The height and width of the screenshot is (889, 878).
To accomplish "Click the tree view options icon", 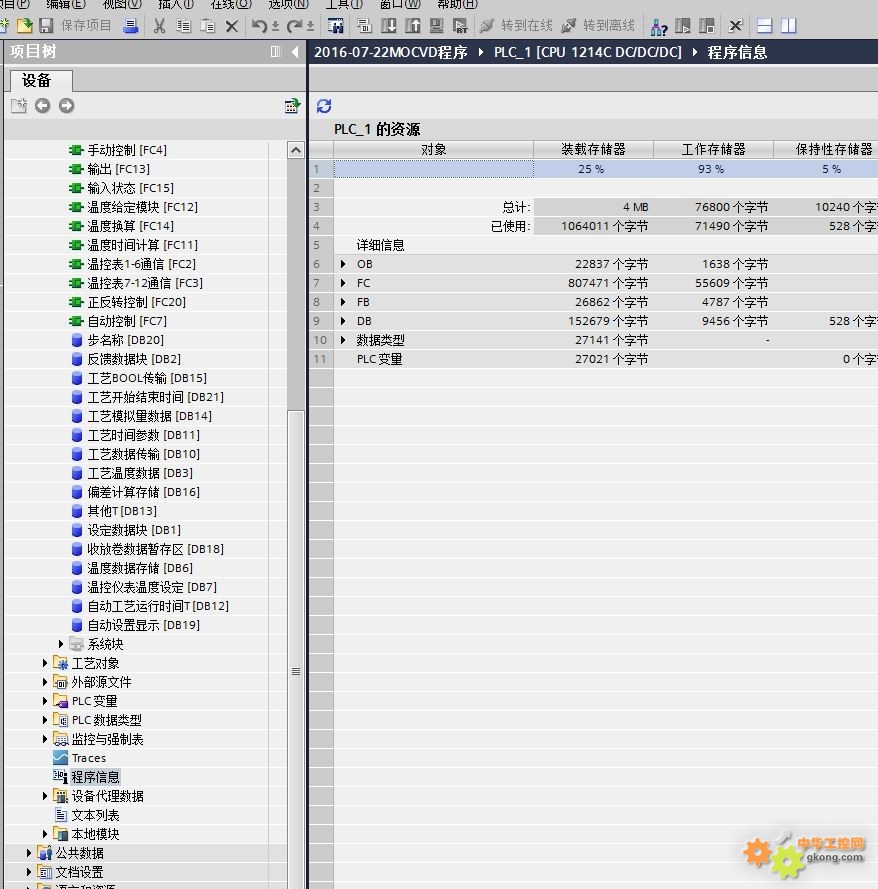I will (x=292, y=105).
